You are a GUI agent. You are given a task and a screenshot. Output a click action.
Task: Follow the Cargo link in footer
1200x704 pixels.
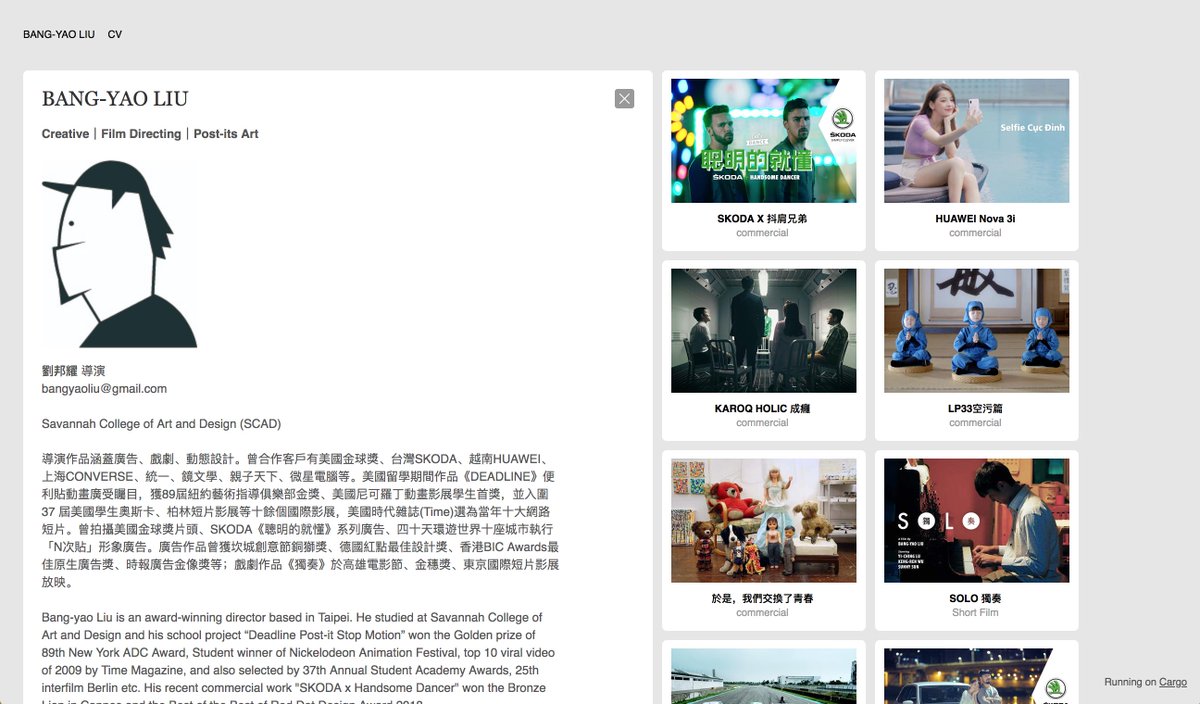click(1173, 682)
